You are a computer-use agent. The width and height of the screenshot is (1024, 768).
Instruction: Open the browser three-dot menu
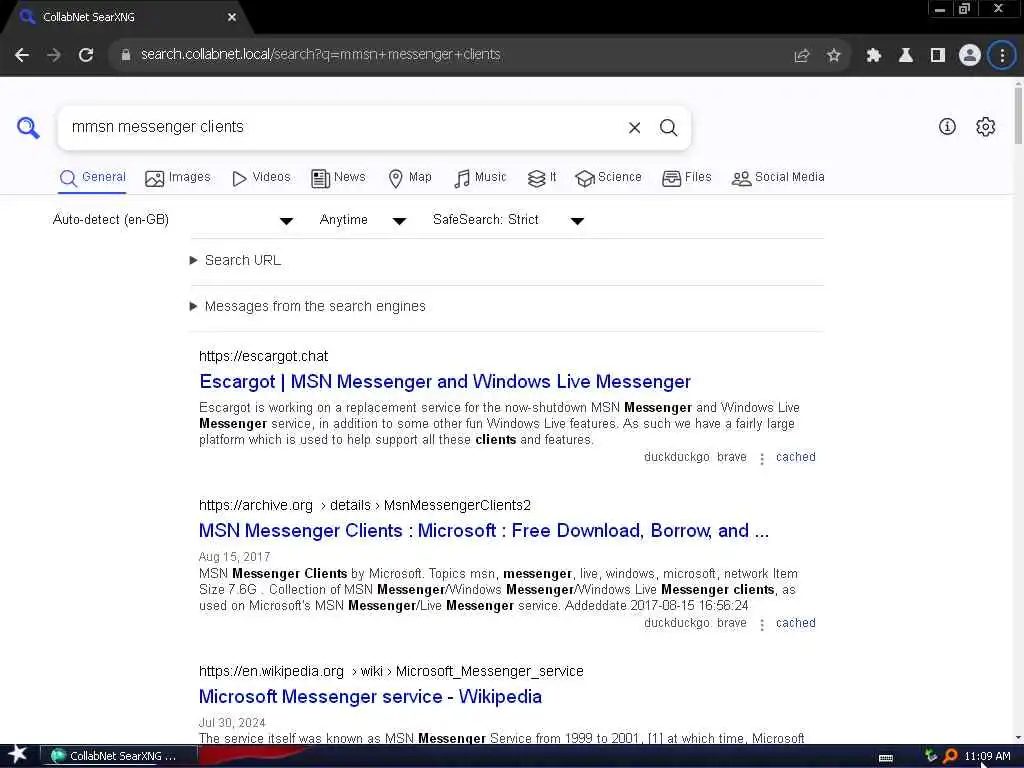[1002, 56]
